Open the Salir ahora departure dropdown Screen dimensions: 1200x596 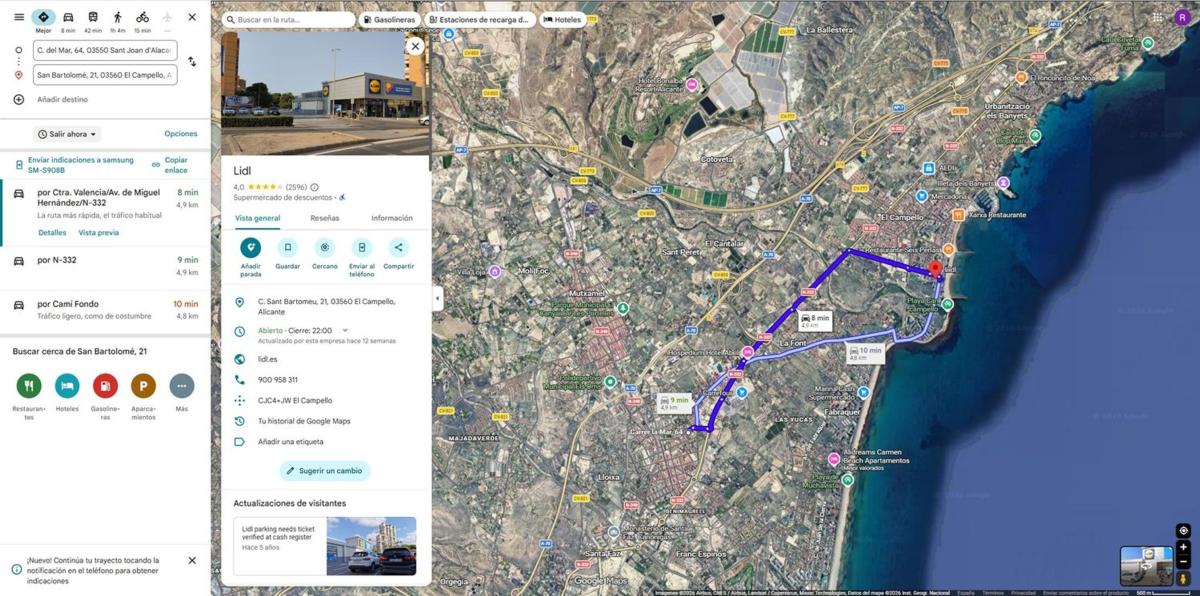[x=68, y=134]
